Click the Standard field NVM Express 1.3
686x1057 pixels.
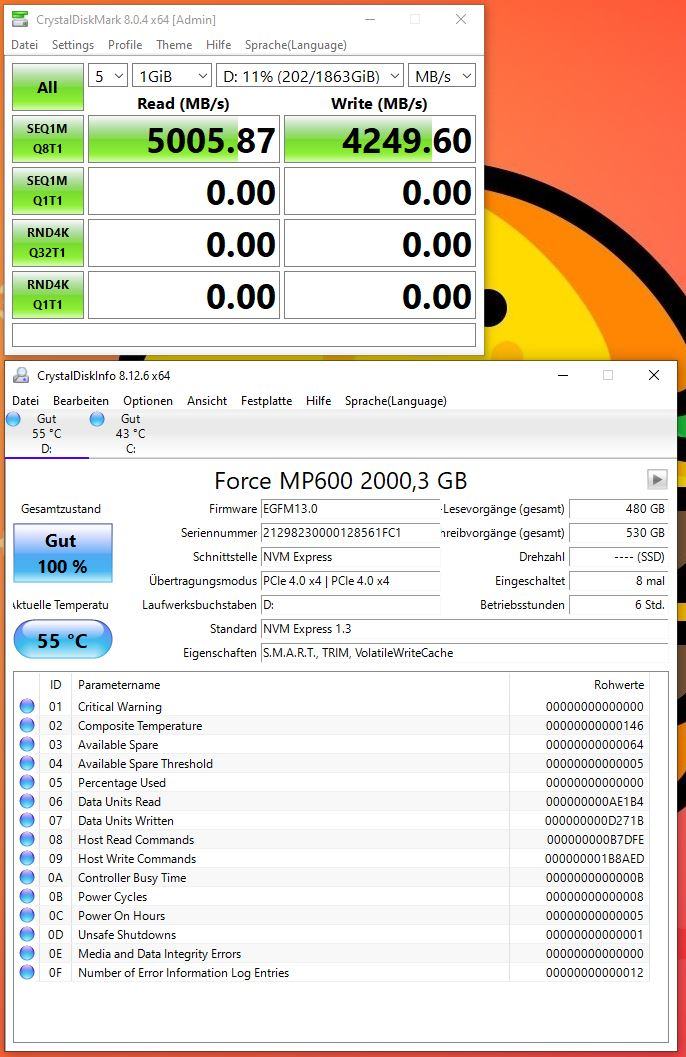464,629
